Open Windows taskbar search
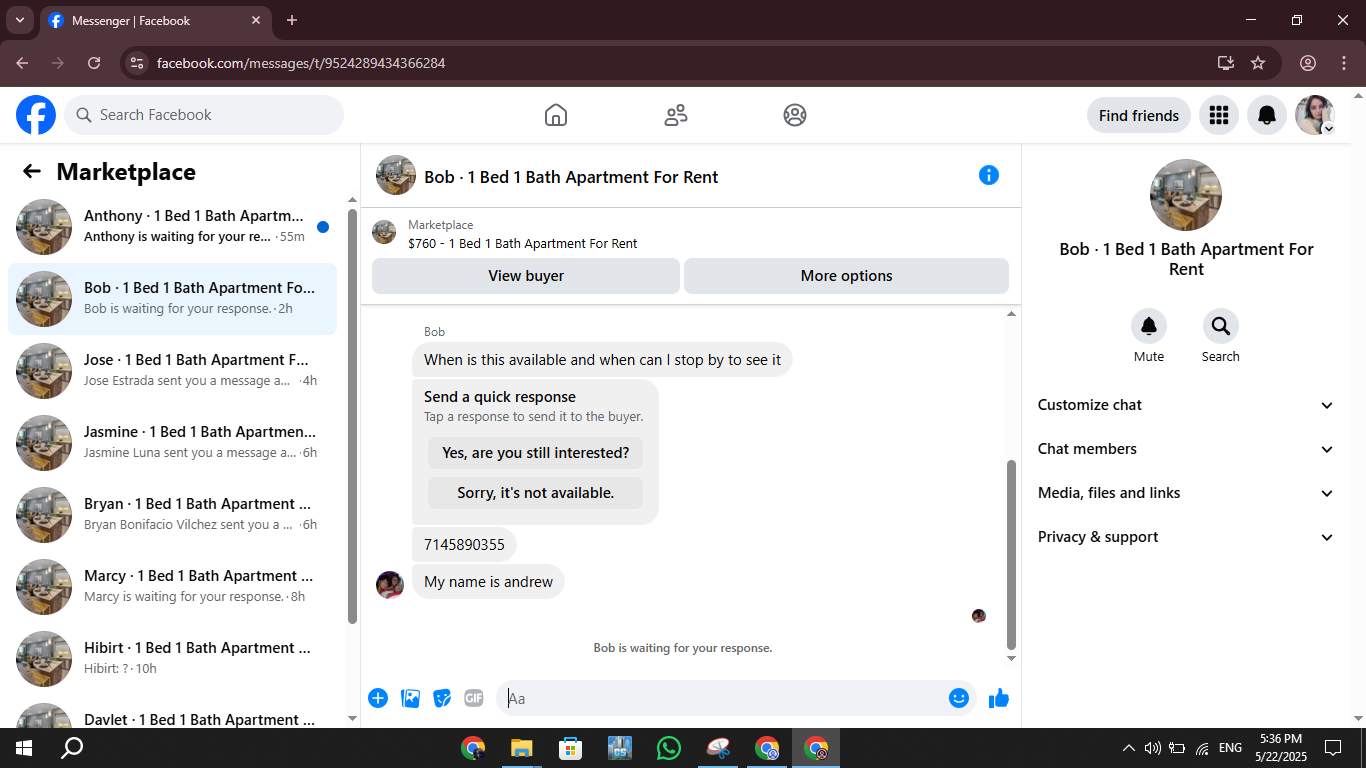 (x=72, y=748)
